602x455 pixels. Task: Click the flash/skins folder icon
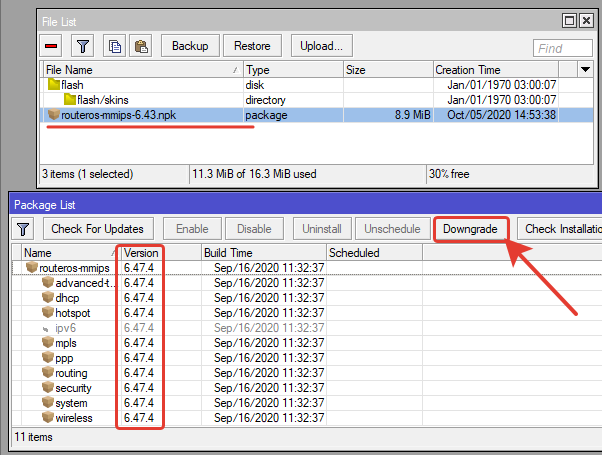(69, 99)
